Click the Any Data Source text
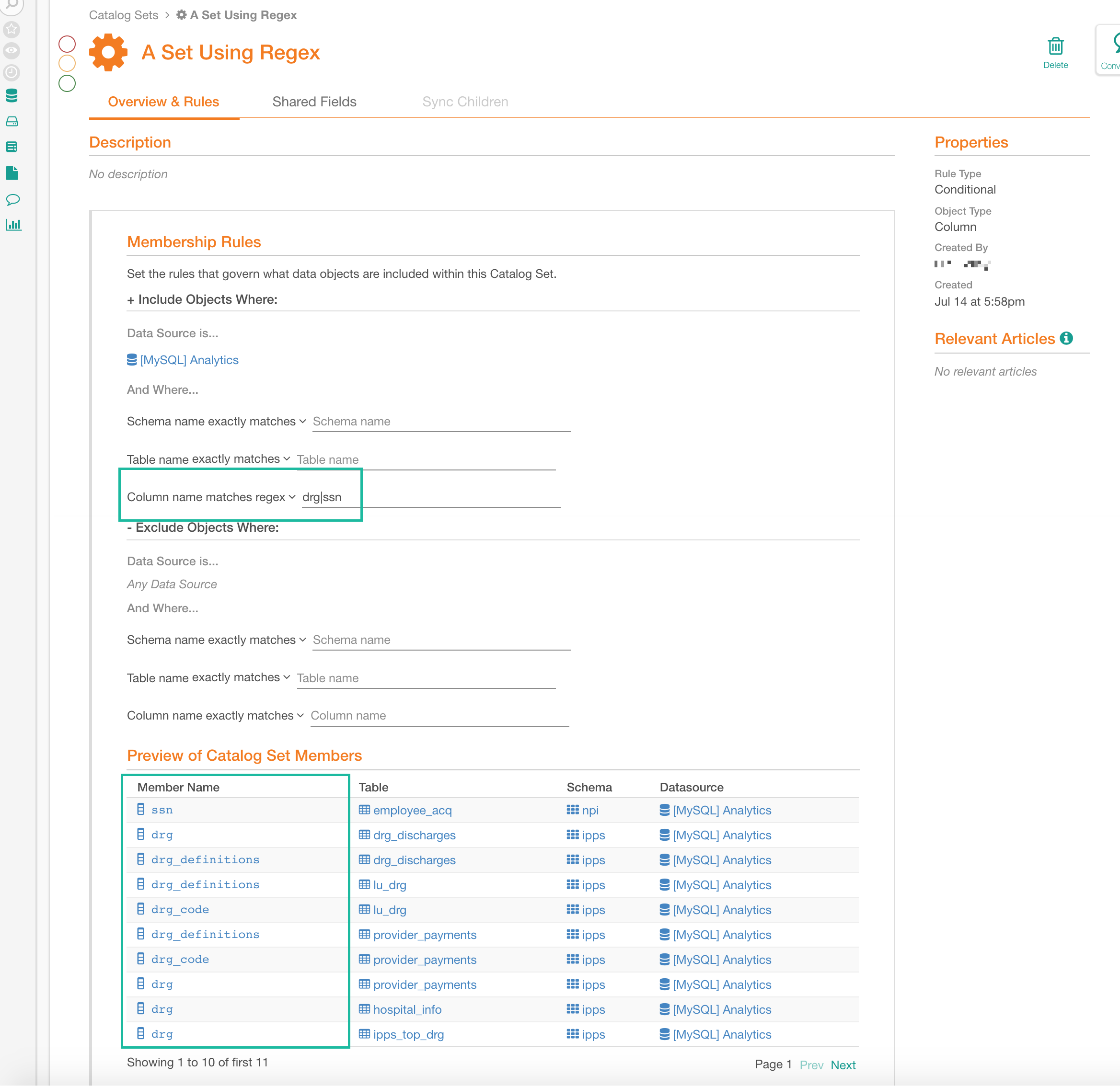This screenshot has width=1120, height=1087. (x=172, y=584)
